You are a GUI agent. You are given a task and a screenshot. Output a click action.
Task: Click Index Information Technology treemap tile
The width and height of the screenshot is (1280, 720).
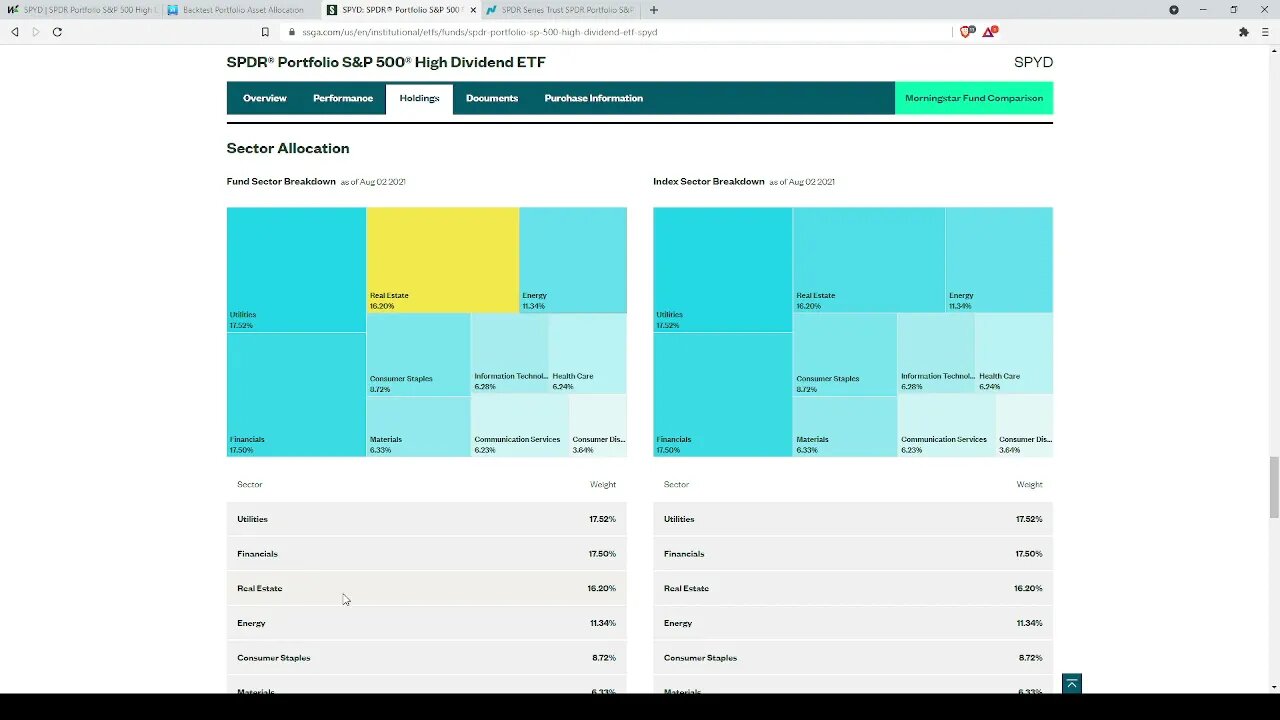coord(936,354)
